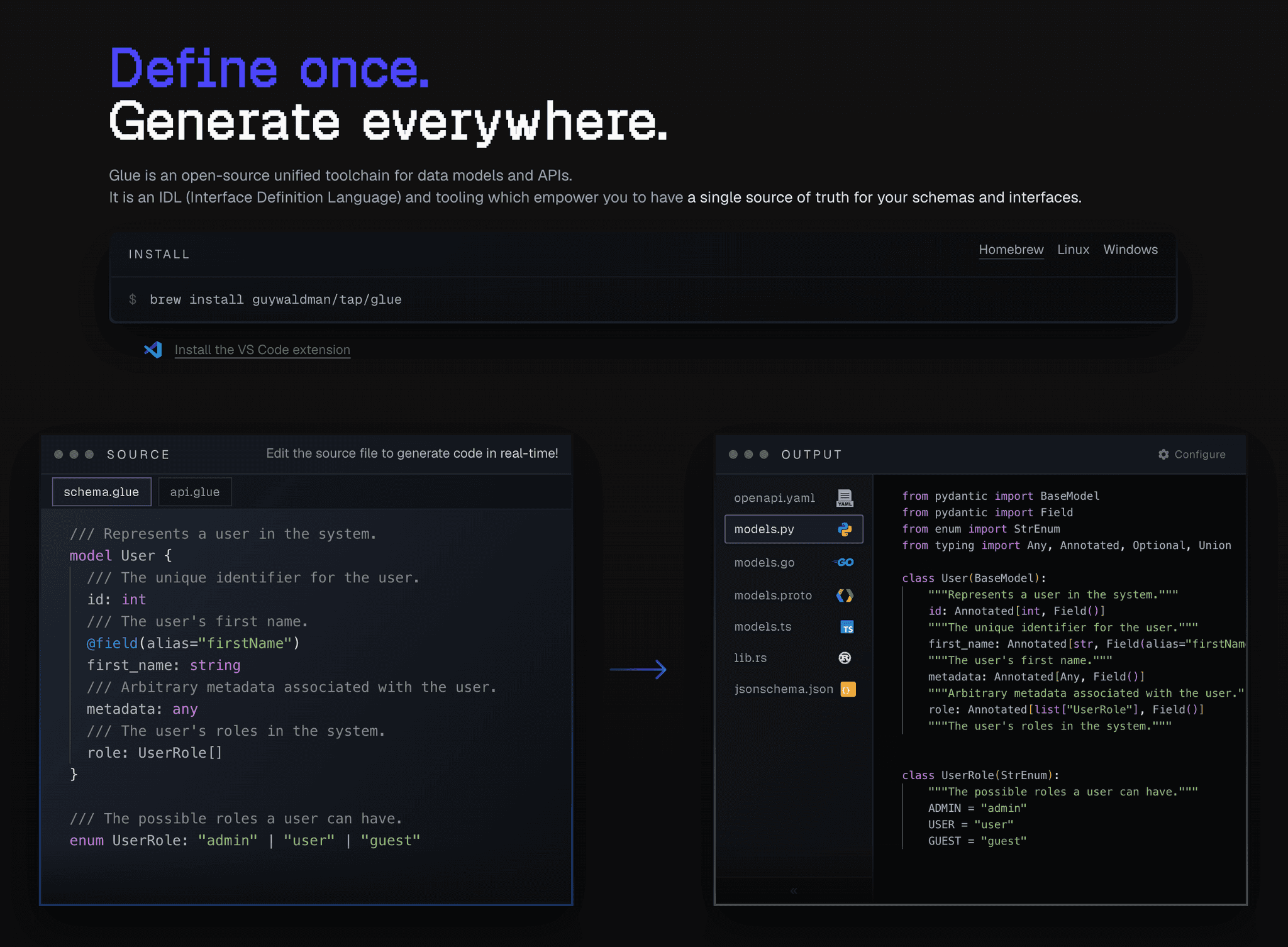The height and width of the screenshot is (947, 1288).
Task: Click the Go logo icon
Action: click(844, 562)
